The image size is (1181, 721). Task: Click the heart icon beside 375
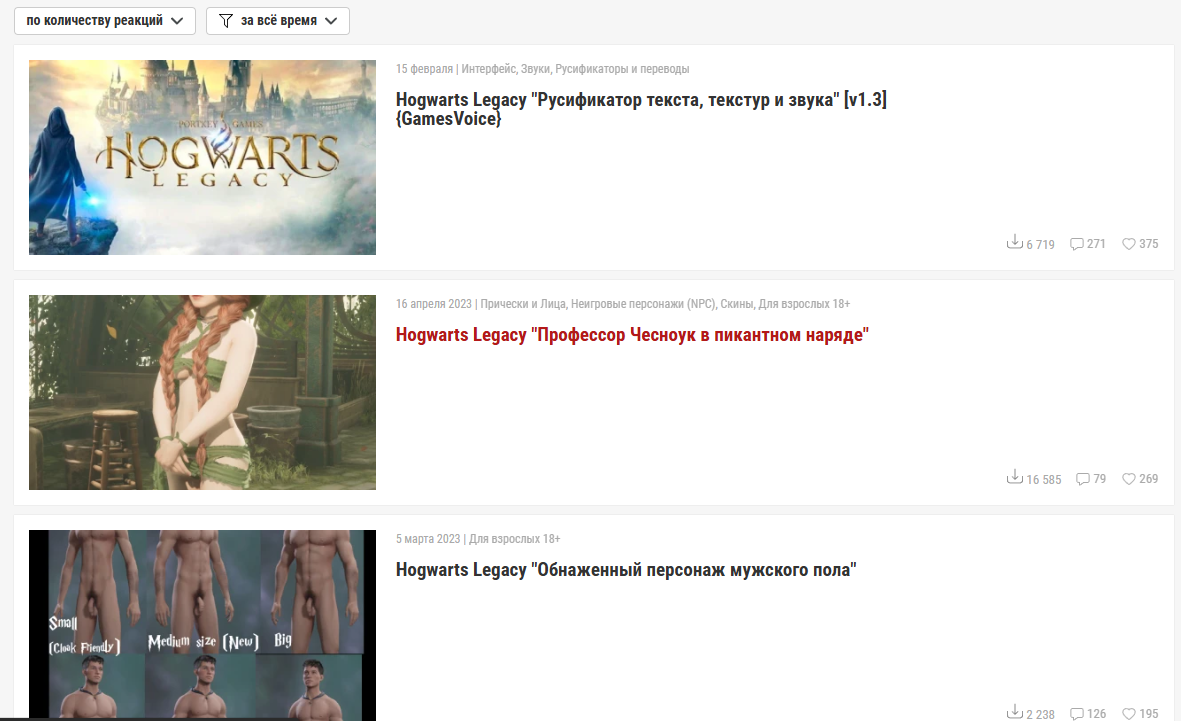pyautogui.click(x=1128, y=244)
